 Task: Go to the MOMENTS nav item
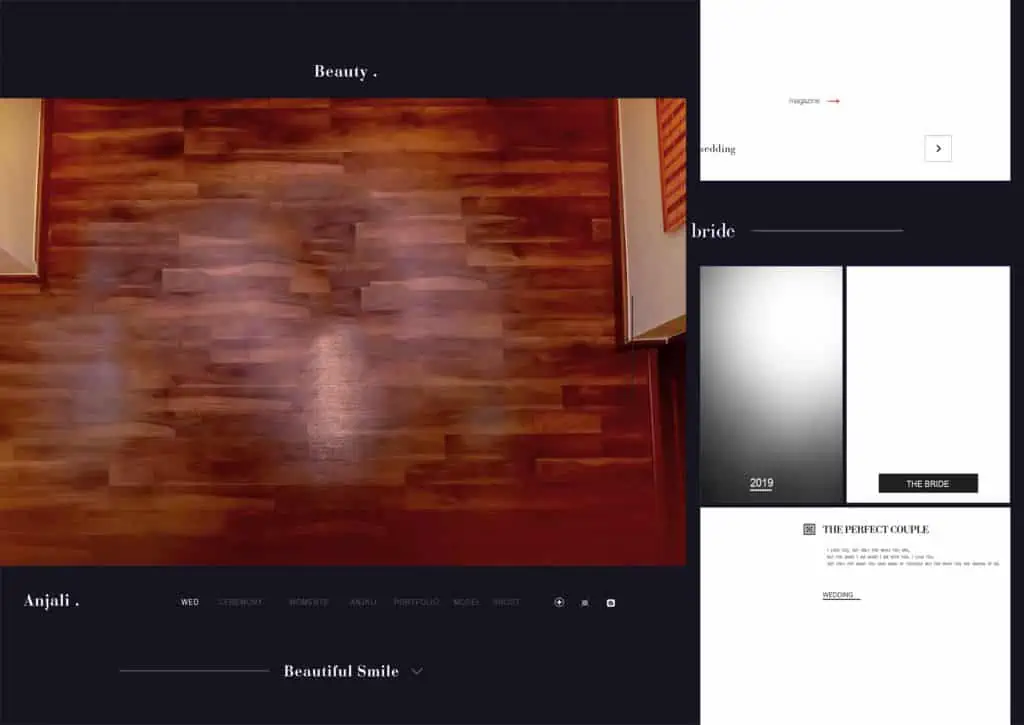309,602
